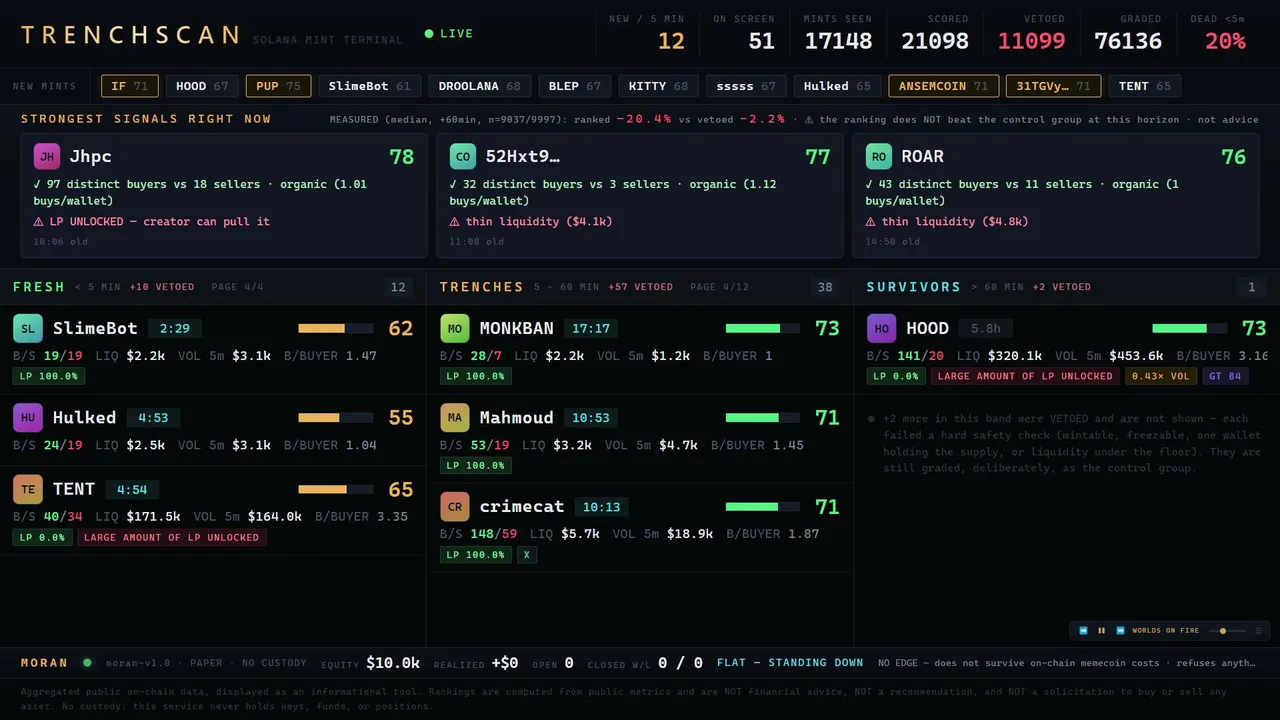Click the JH avatar icon on Jhpc card
The height and width of the screenshot is (720, 1280).
pyautogui.click(x=47, y=157)
